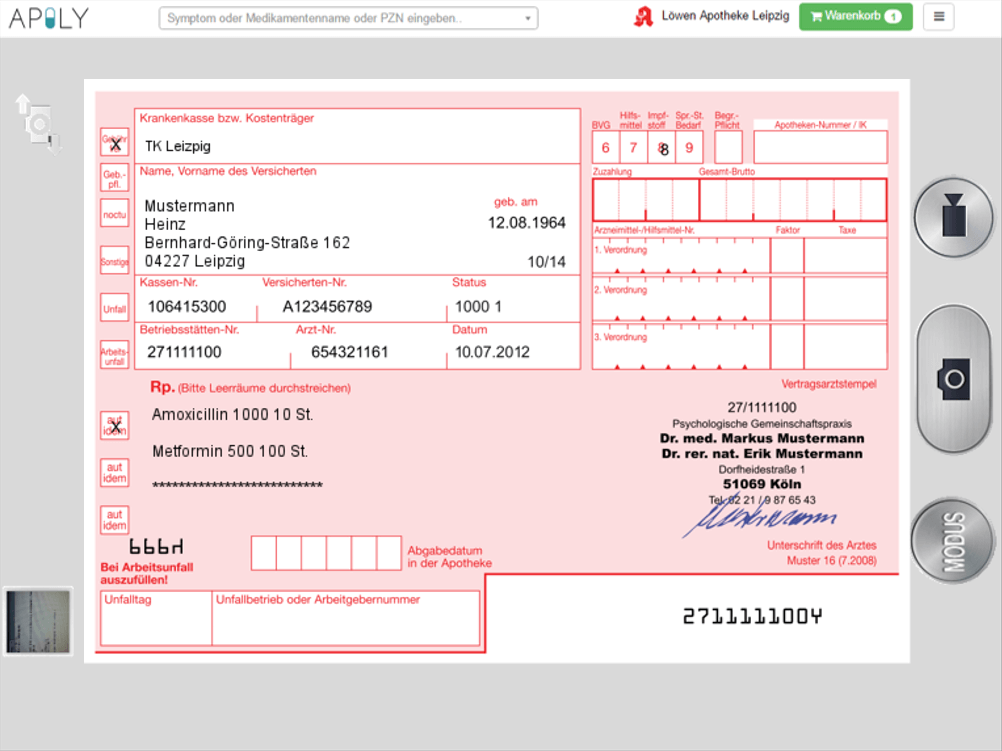The image size is (1002, 751).
Task: Tap the MODUS button
Action: 953,541
